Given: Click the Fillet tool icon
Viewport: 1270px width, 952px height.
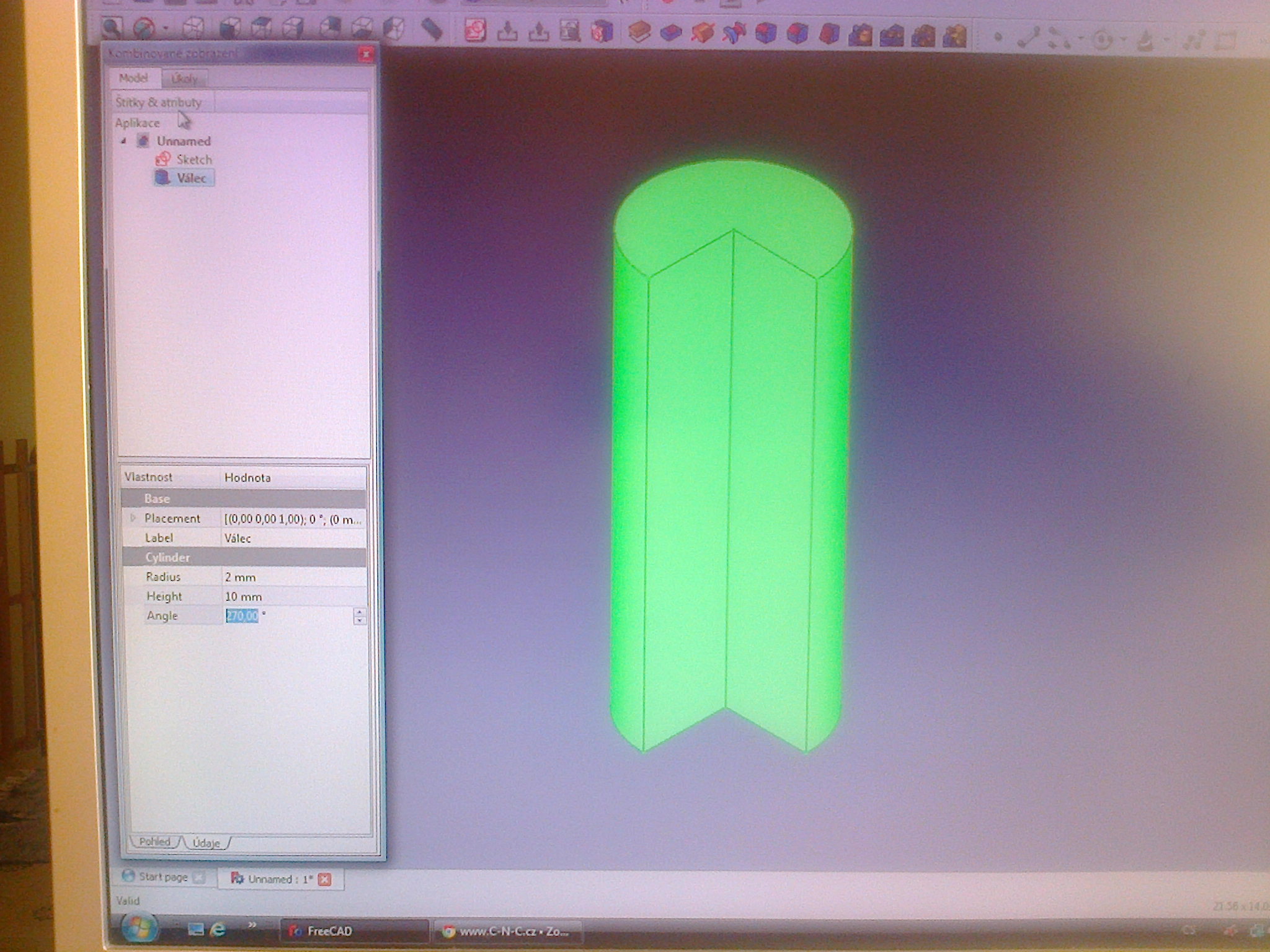Looking at the screenshot, I should click(x=766, y=33).
